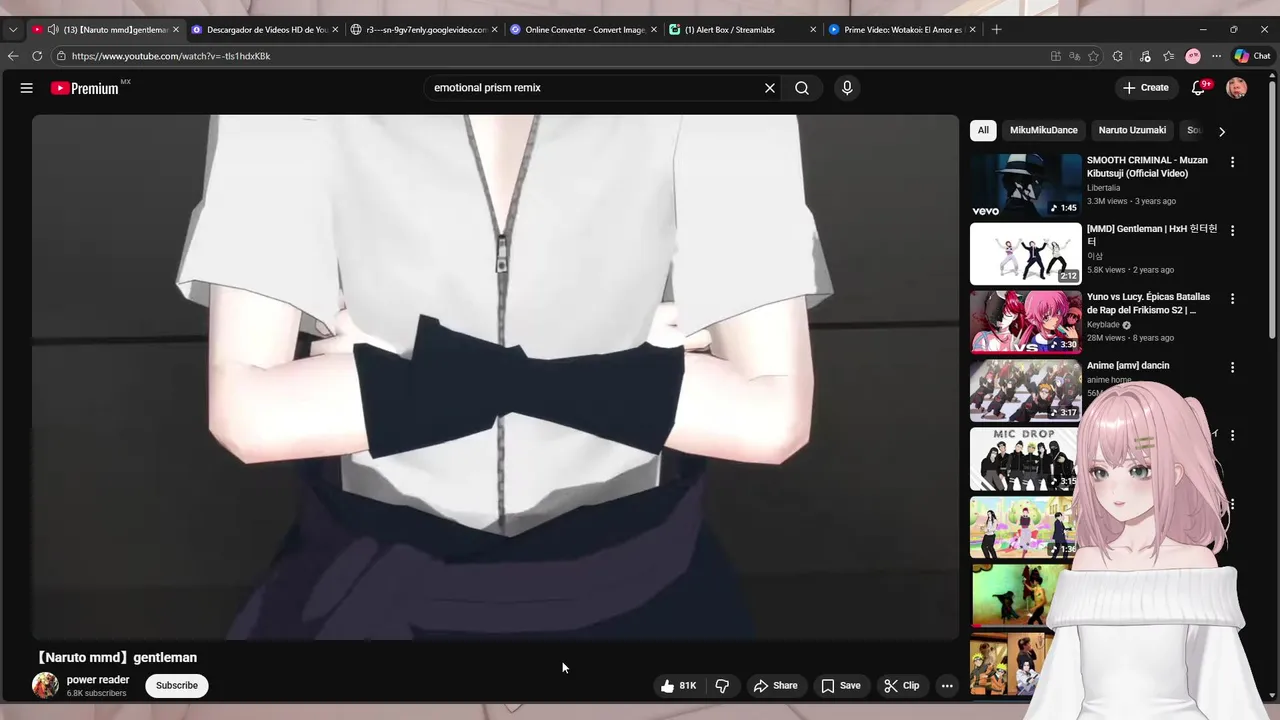Open options for Yuno vs Lucy video

click(x=1232, y=299)
